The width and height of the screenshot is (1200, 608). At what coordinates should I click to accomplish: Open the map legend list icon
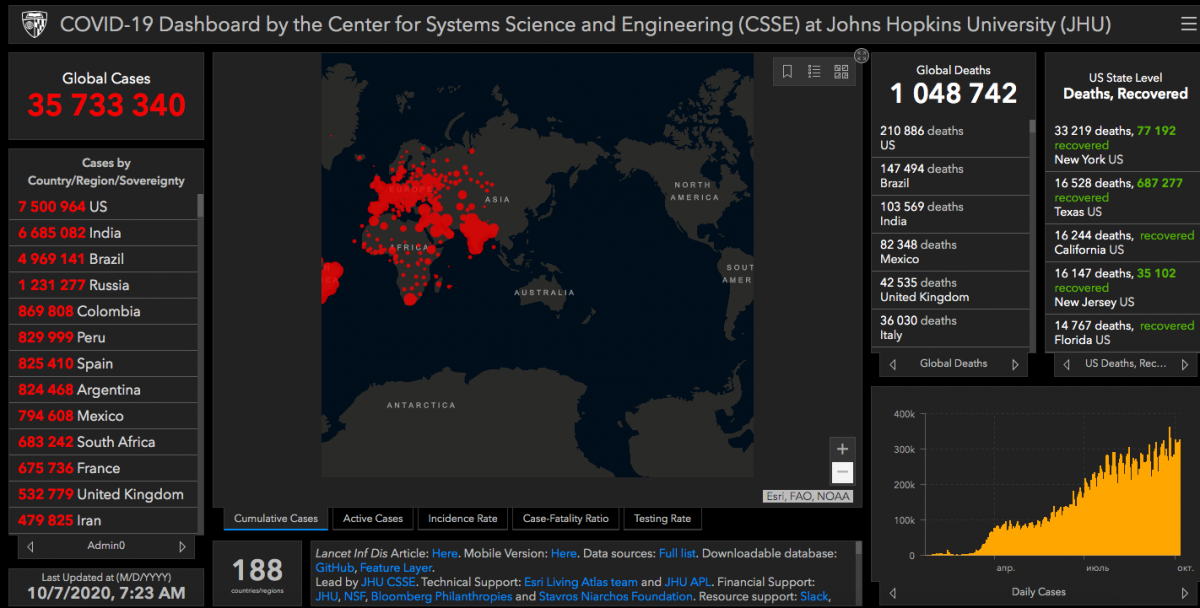[814, 71]
